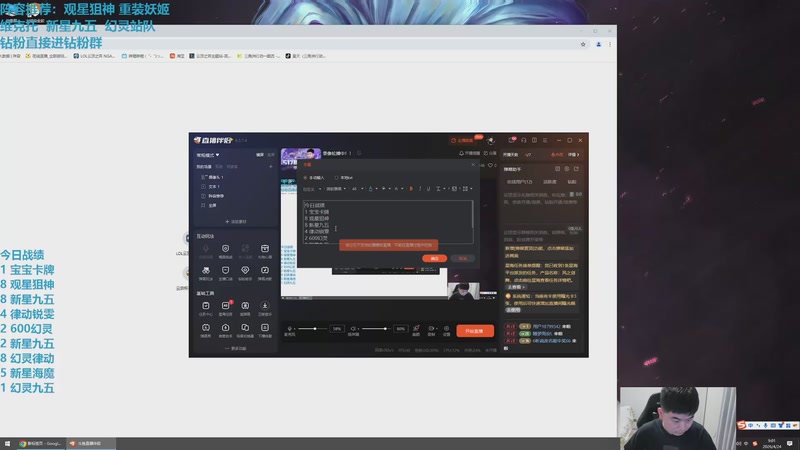The width and height of the screenshot is (800, 450).
Task: Click the bookmark star in Chrome address bar
Action: click(583, 44)
